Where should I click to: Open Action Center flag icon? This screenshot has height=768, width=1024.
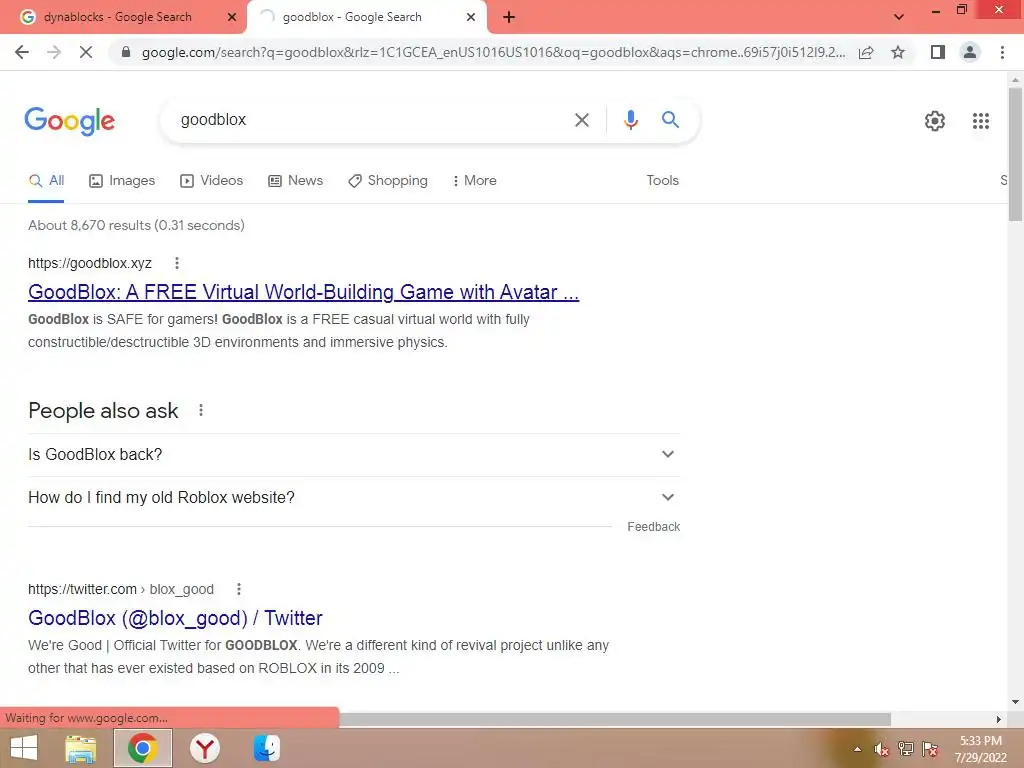pyautogui.click(x=930, y=749)
